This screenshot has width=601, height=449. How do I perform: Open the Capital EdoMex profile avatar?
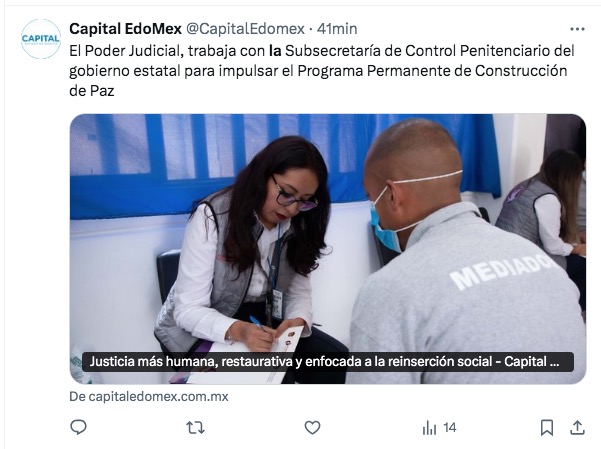click(x=41, y=39)
